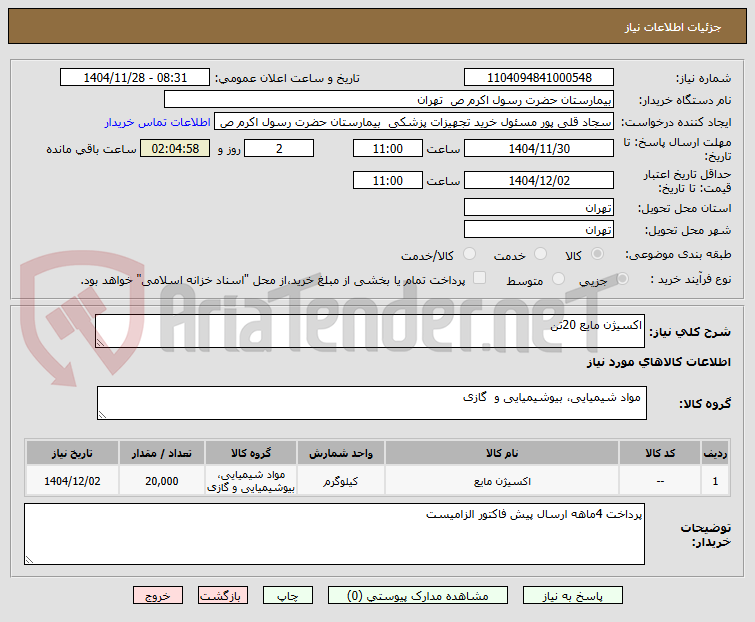Click the اطلاعات کالاهای مورد نیاز heading

(x=658, y=362)
